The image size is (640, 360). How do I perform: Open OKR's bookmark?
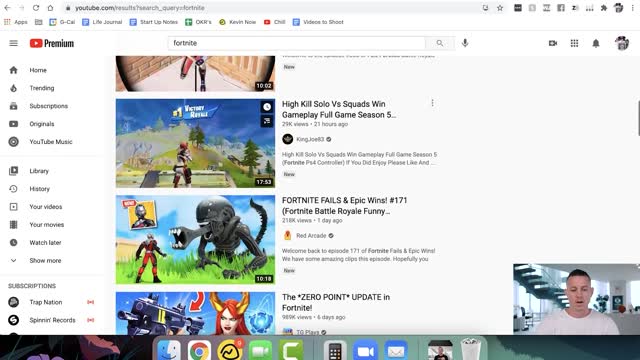[x=198, y=22]
